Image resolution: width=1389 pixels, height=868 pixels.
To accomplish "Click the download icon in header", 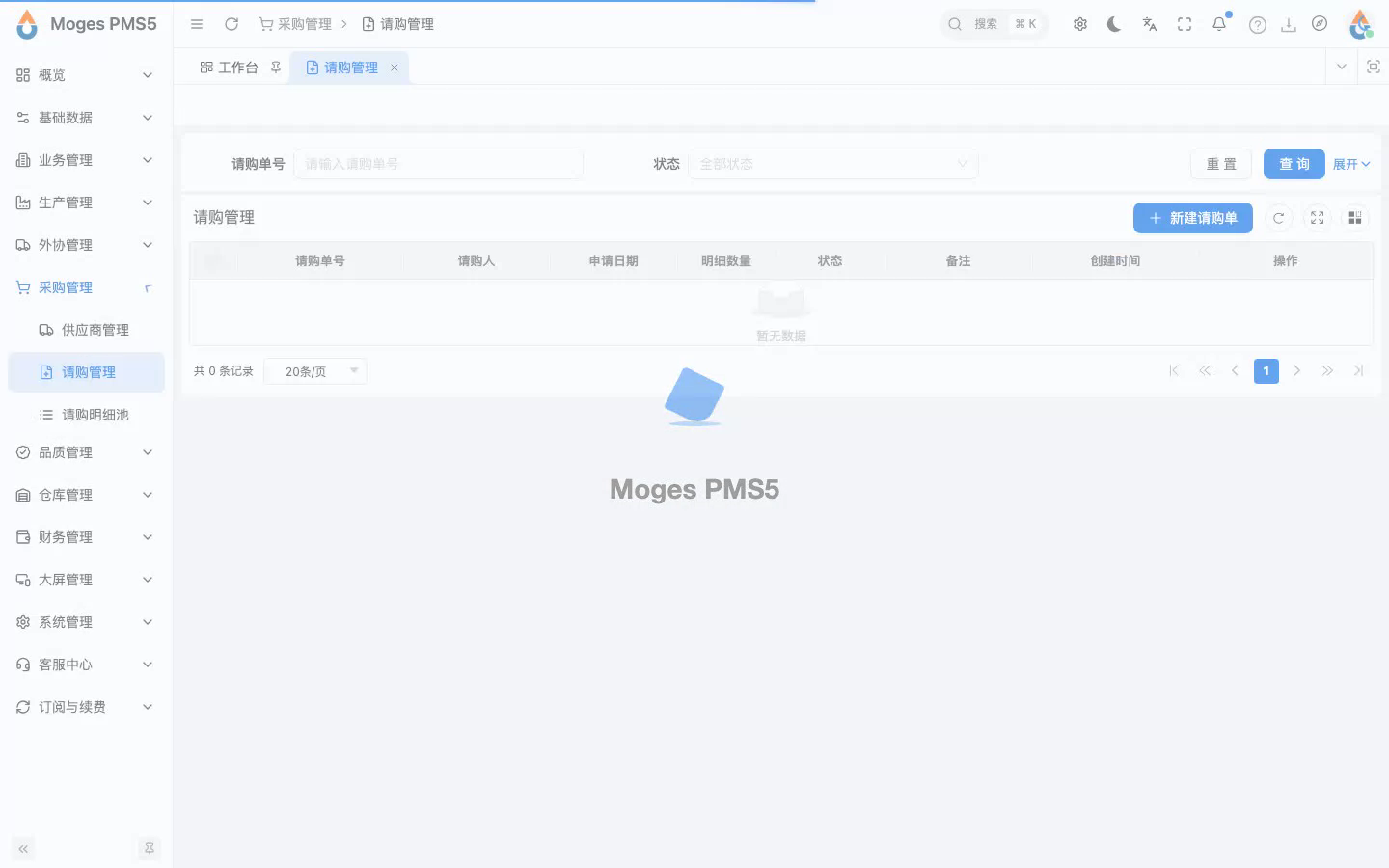I will (1289, 25).
